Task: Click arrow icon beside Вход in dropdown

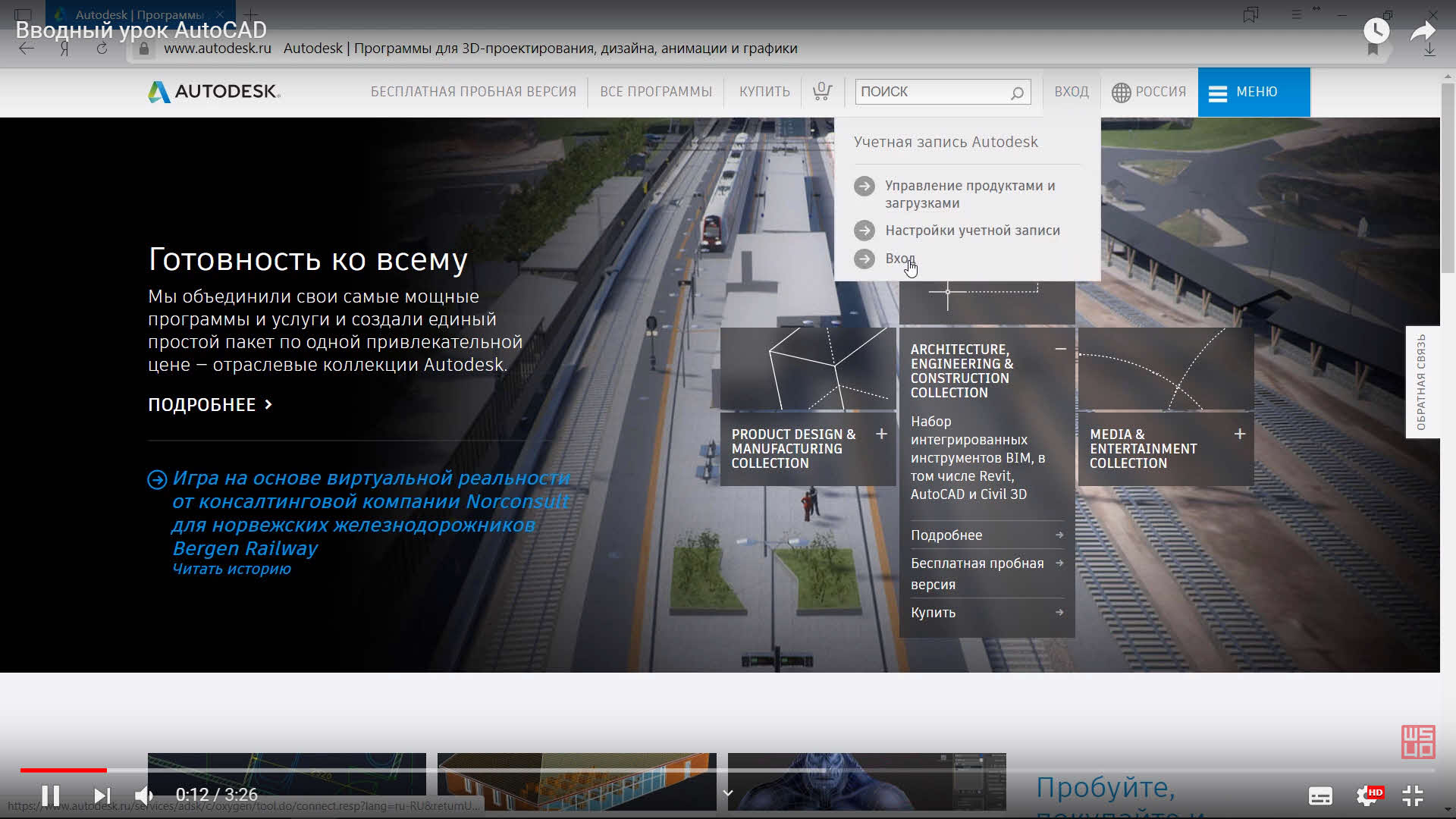Action: (x=864, y=259)
